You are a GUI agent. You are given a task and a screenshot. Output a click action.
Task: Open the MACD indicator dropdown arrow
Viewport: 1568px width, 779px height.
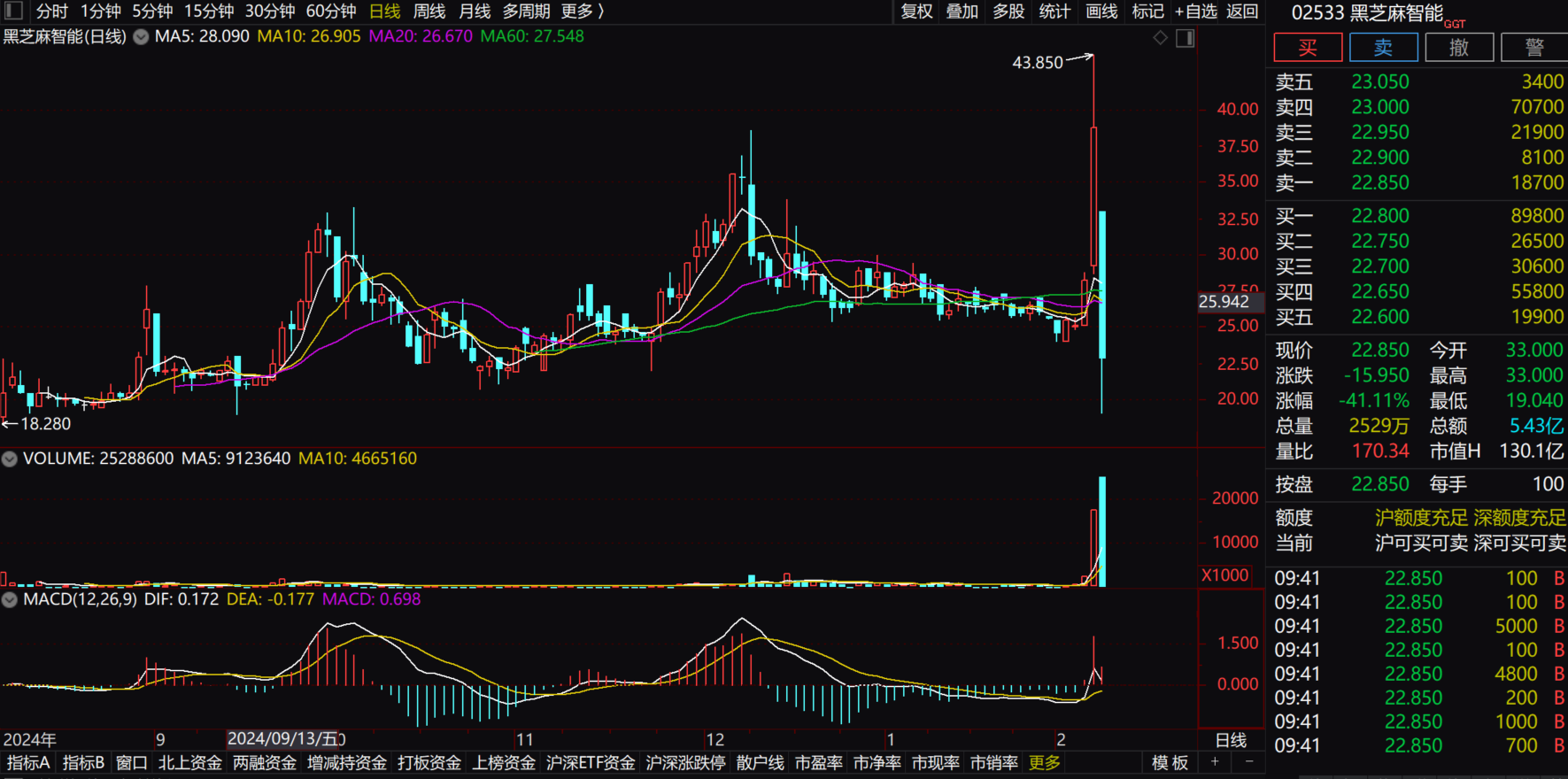pyautogui.click(x=10, y=599)
